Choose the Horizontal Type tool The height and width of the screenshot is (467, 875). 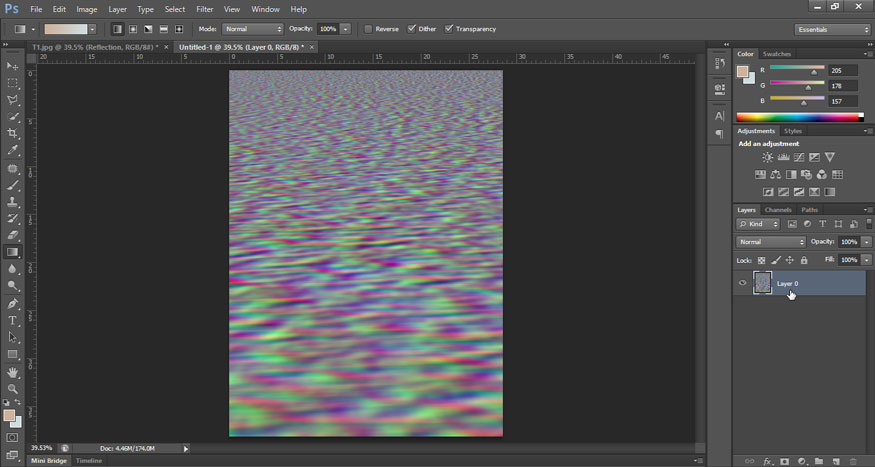(x=13, y=320)
